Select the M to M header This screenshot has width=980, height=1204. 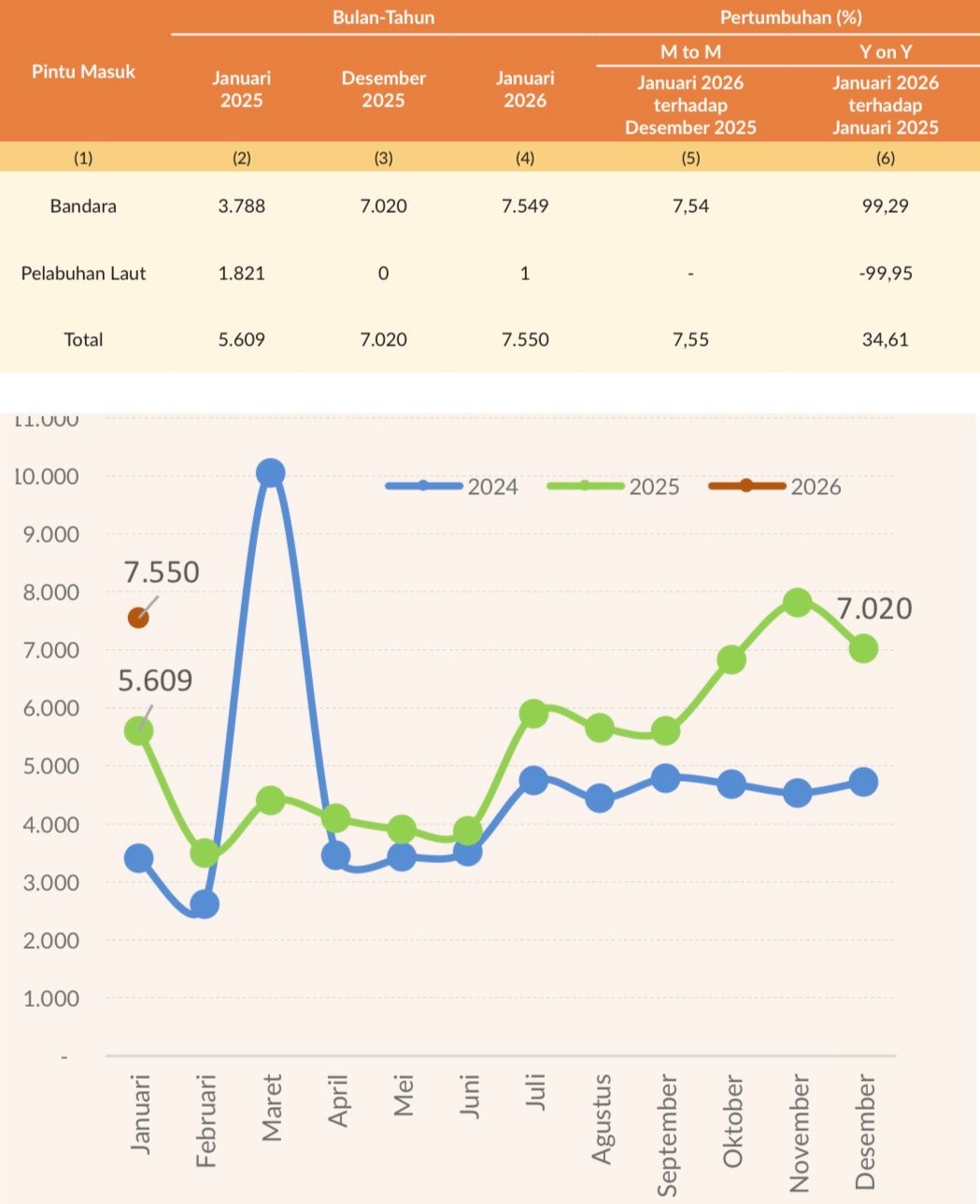(690, 52)
